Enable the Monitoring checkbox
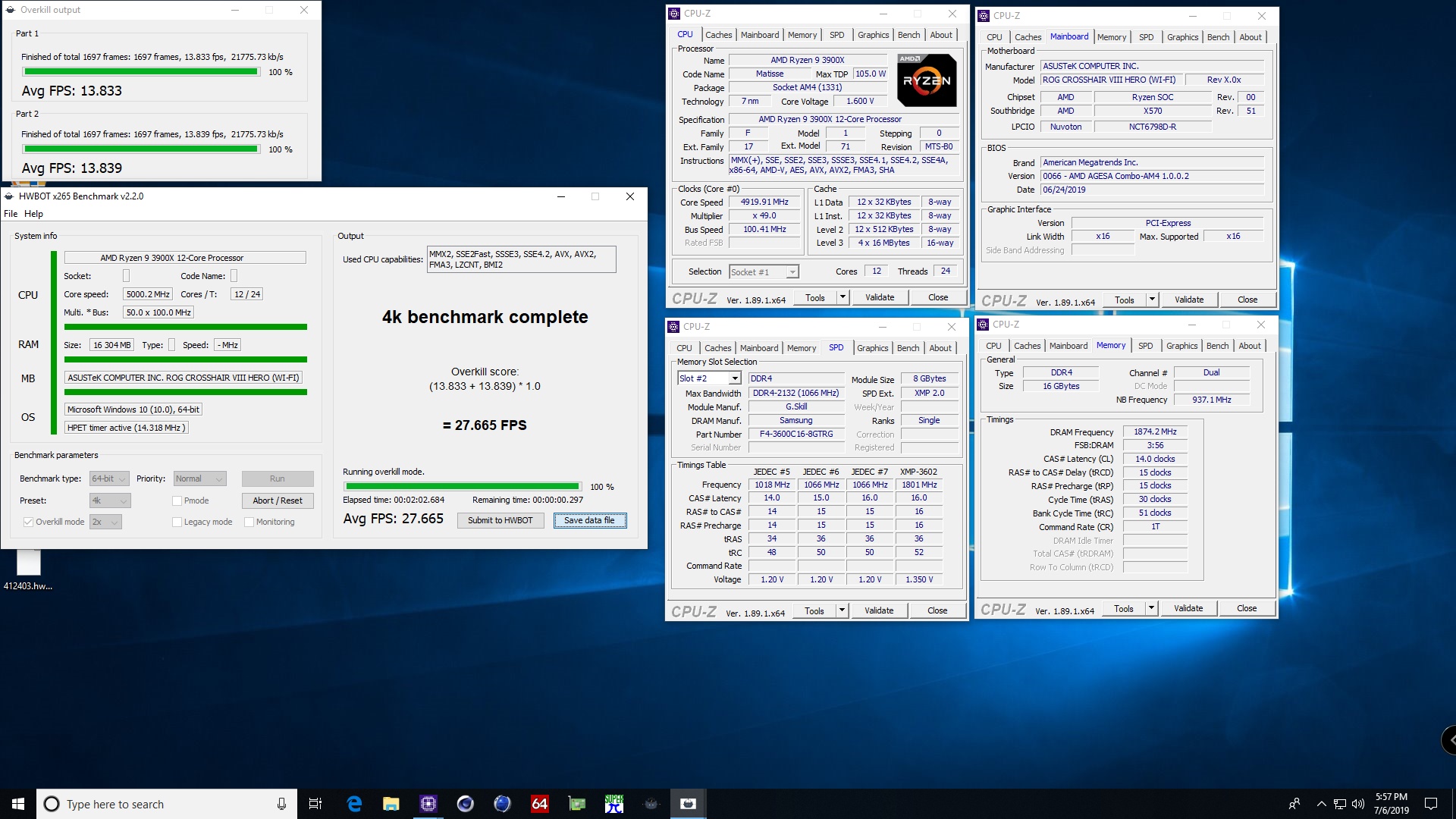Image resolution: width=1456 pixels, height=819 pixels. point(249,522)
